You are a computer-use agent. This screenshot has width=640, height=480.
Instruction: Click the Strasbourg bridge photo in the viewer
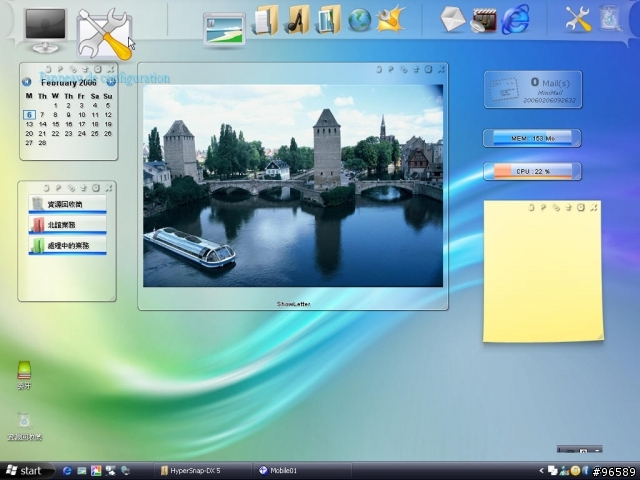(293, 186)
